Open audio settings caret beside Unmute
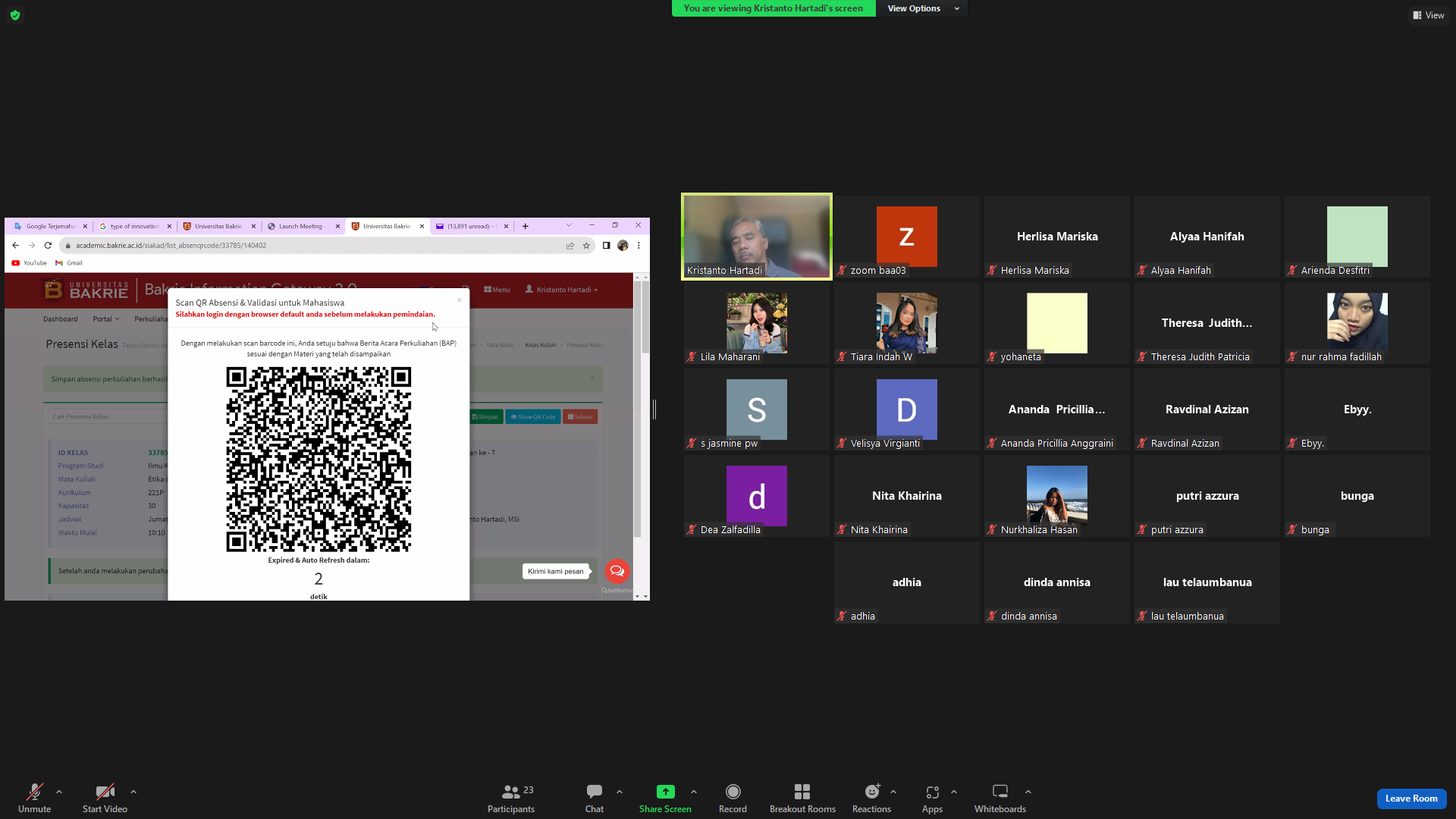The height and width of the screenshot is (819, 1456). (59, 792)
